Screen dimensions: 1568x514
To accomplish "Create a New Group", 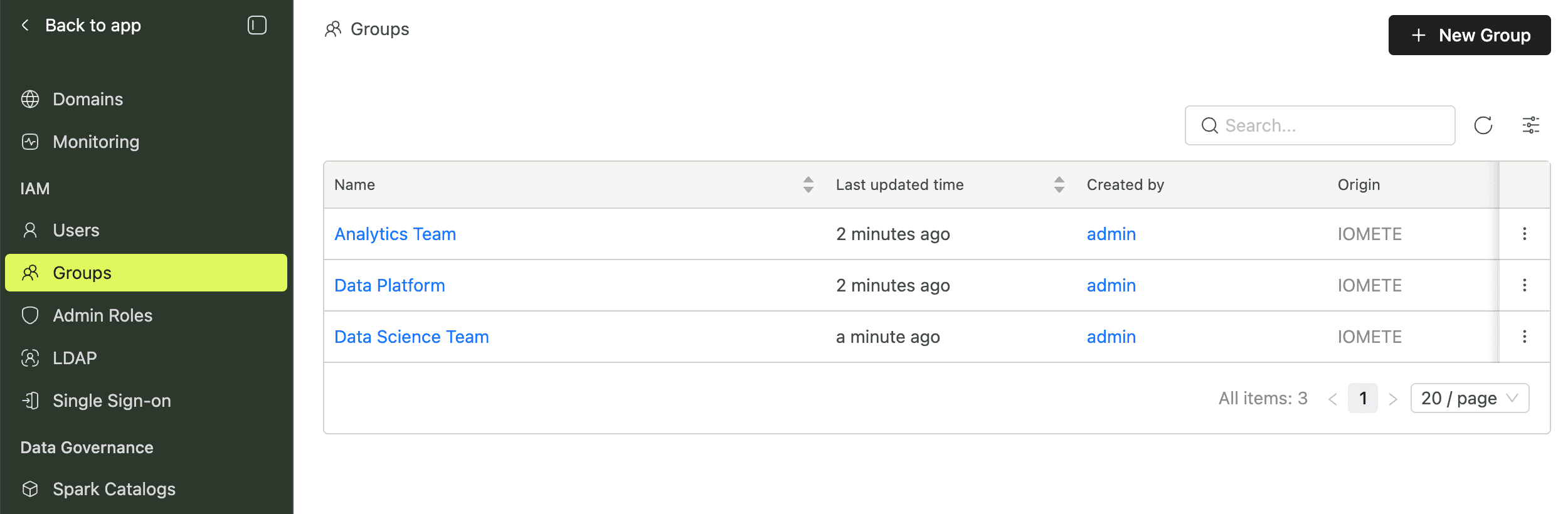I will click(x=1469, y=35).
